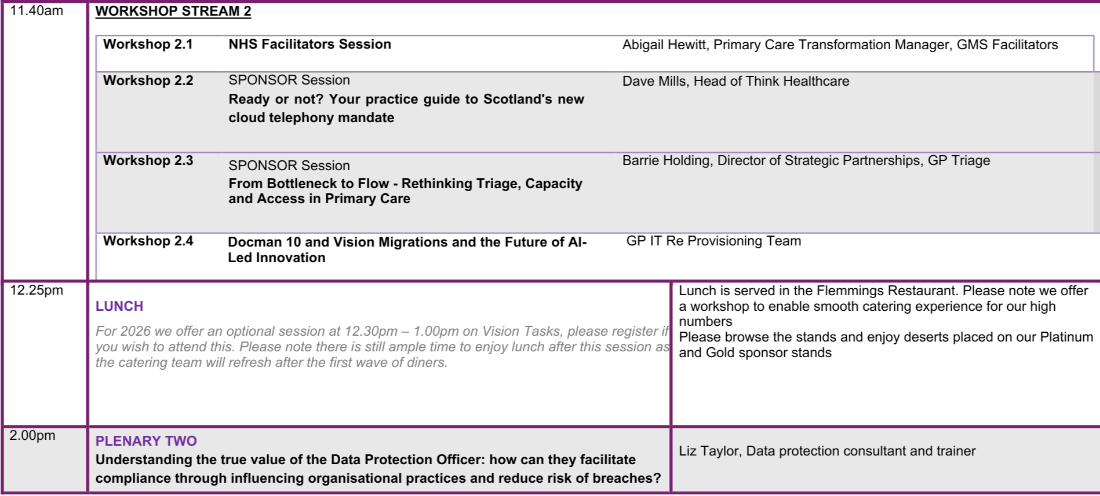Click the GP IT Re Provisioning Team text
This screenshot has width=1100, height=496.
pos(713,241)
